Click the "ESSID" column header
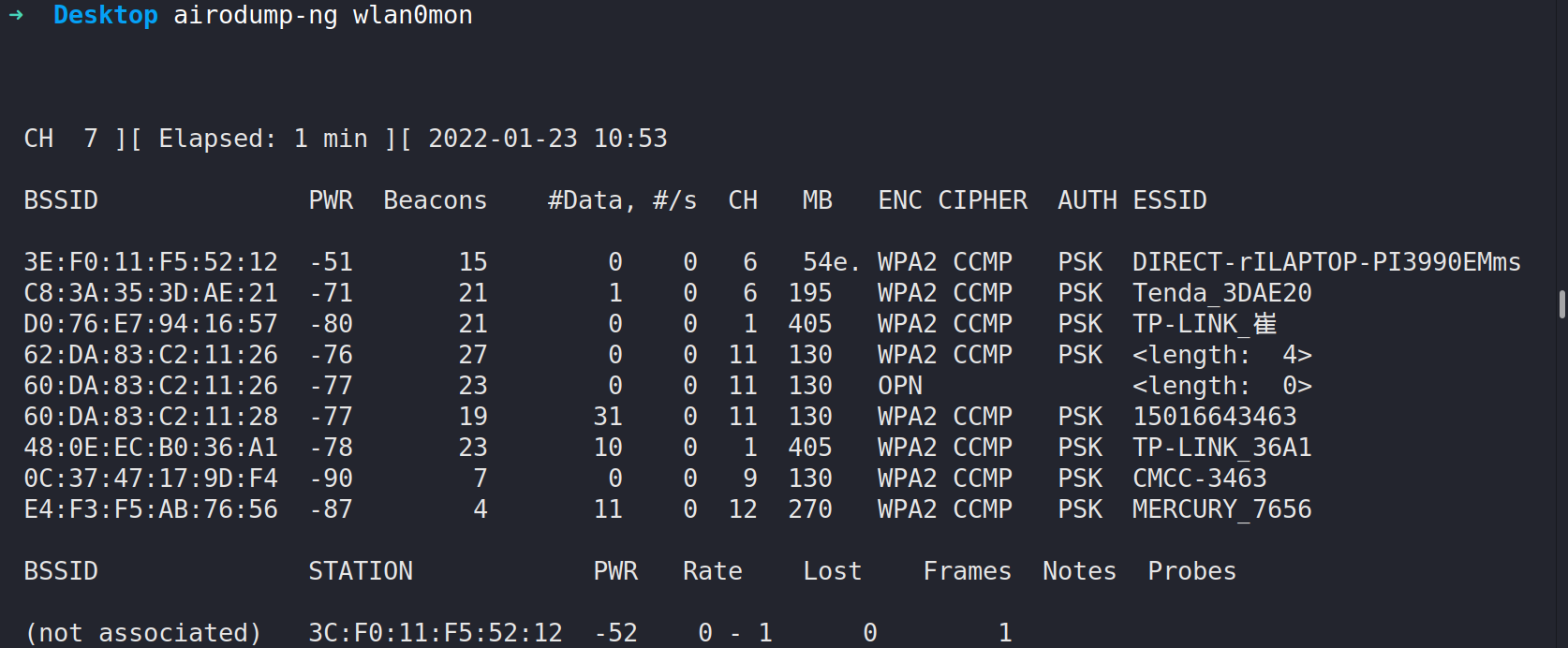The width and height of the screenshot is (1568, 648). click(1169, 200)
